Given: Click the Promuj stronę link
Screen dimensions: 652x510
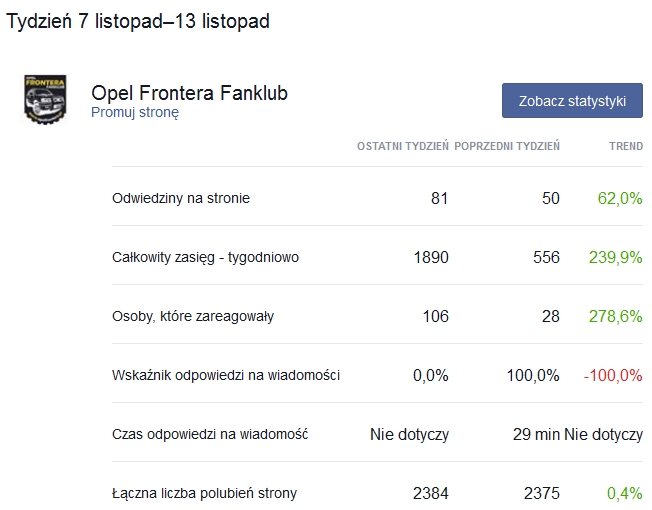Looking at the screenshot, I should (135, 113).
